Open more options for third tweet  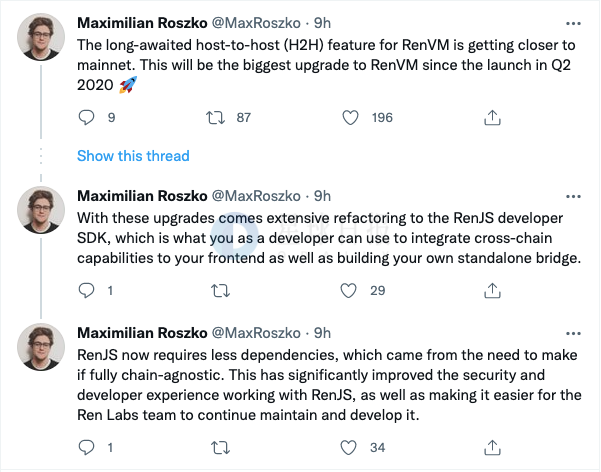pos(571,332)
